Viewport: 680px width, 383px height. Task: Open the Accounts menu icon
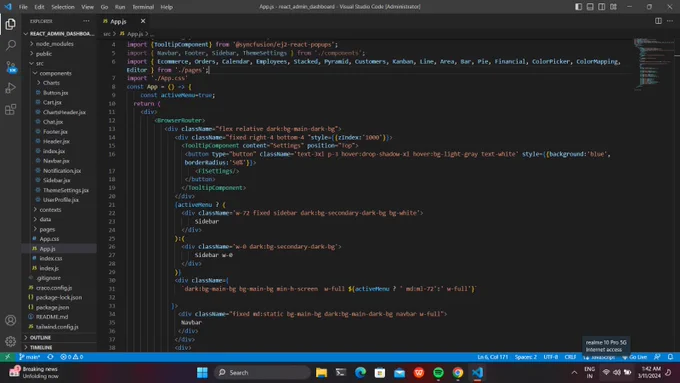pyautogui.click(x=10, y=320)
